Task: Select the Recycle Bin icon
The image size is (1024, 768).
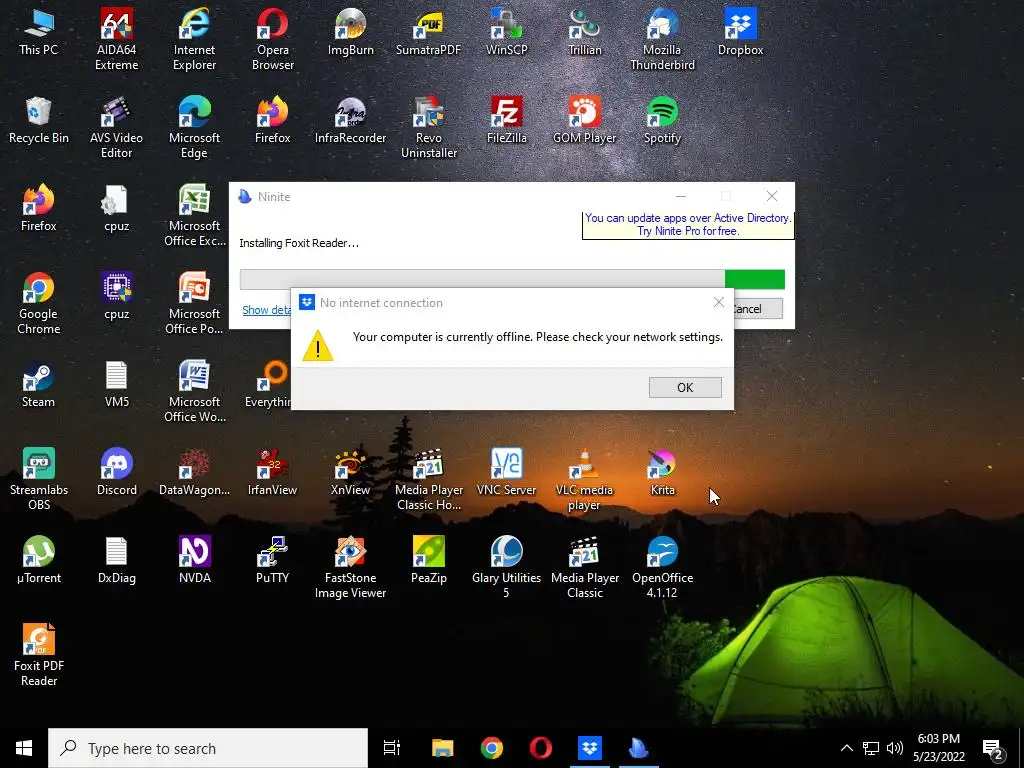Action: point(39,120)
